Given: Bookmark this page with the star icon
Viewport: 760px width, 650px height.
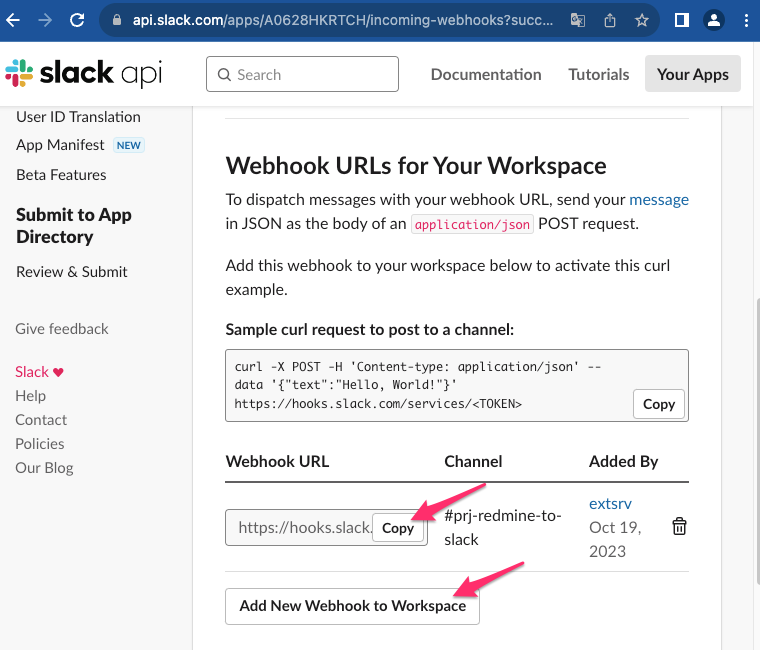Looking at the screenshot, I should 642,20.
